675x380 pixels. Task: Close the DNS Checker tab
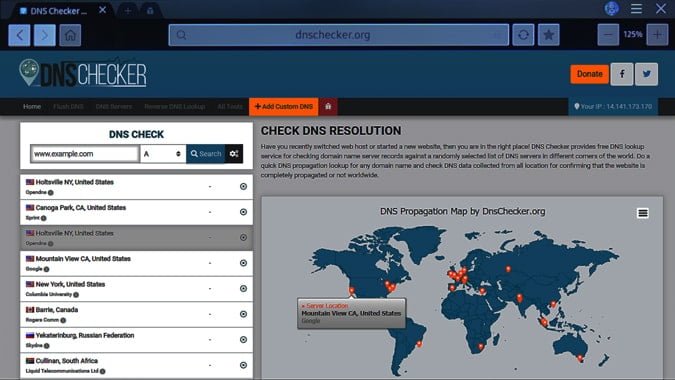click(102, 10)
